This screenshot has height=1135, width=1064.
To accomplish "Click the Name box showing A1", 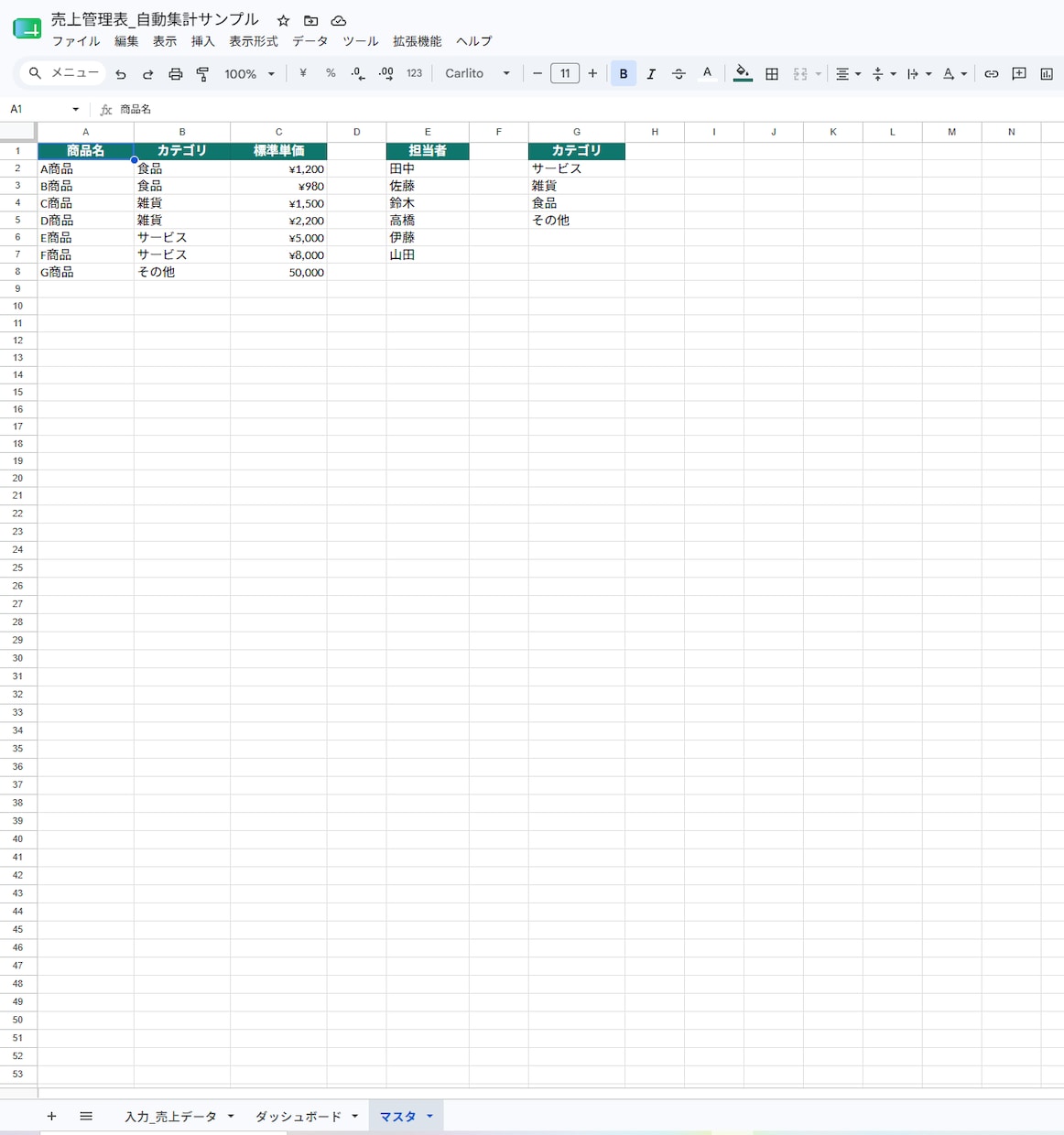I will click(x=37, y=109).
